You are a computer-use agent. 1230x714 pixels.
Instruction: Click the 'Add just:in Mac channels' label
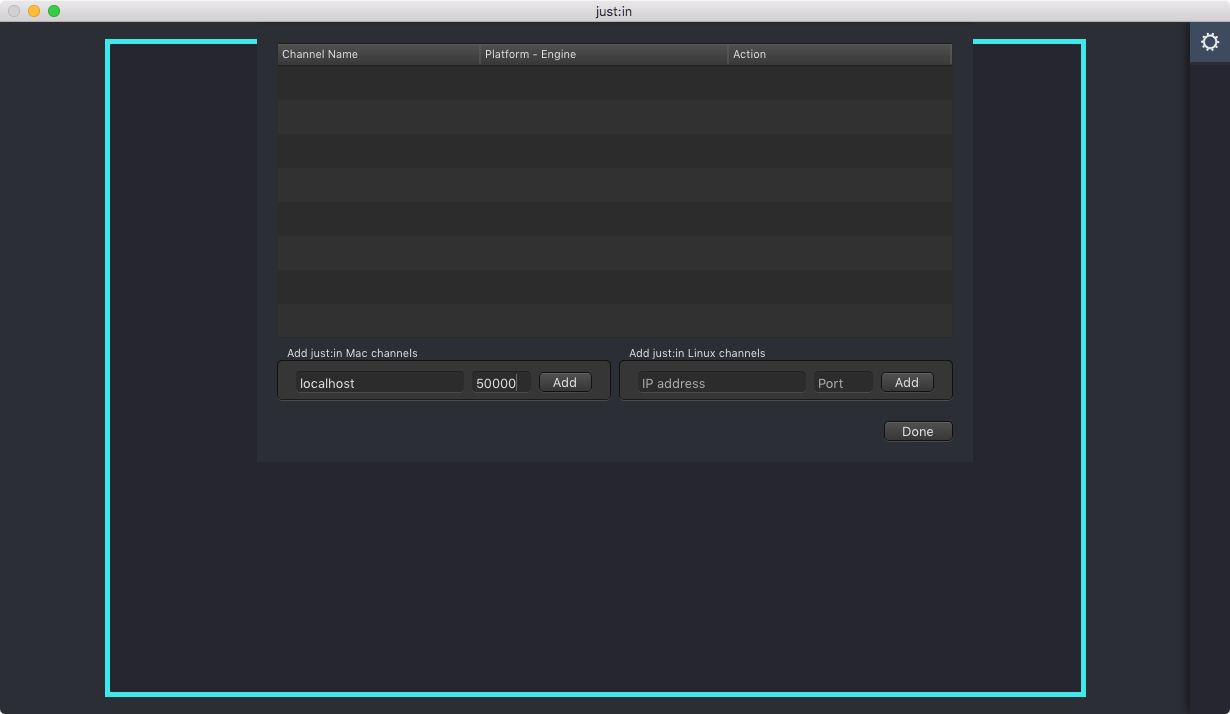click(x=352, y=353)
